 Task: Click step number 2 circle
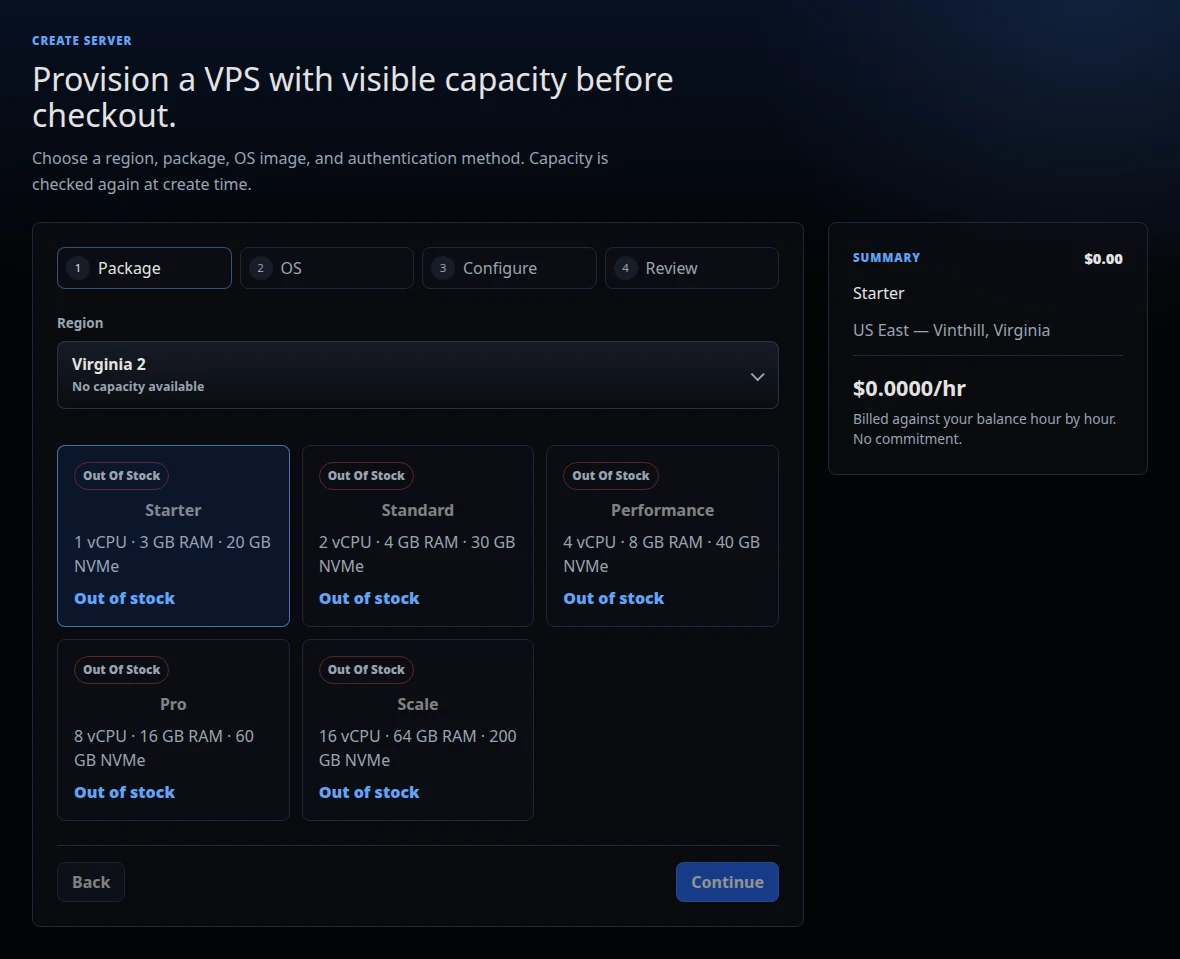[x=260, y=268]
